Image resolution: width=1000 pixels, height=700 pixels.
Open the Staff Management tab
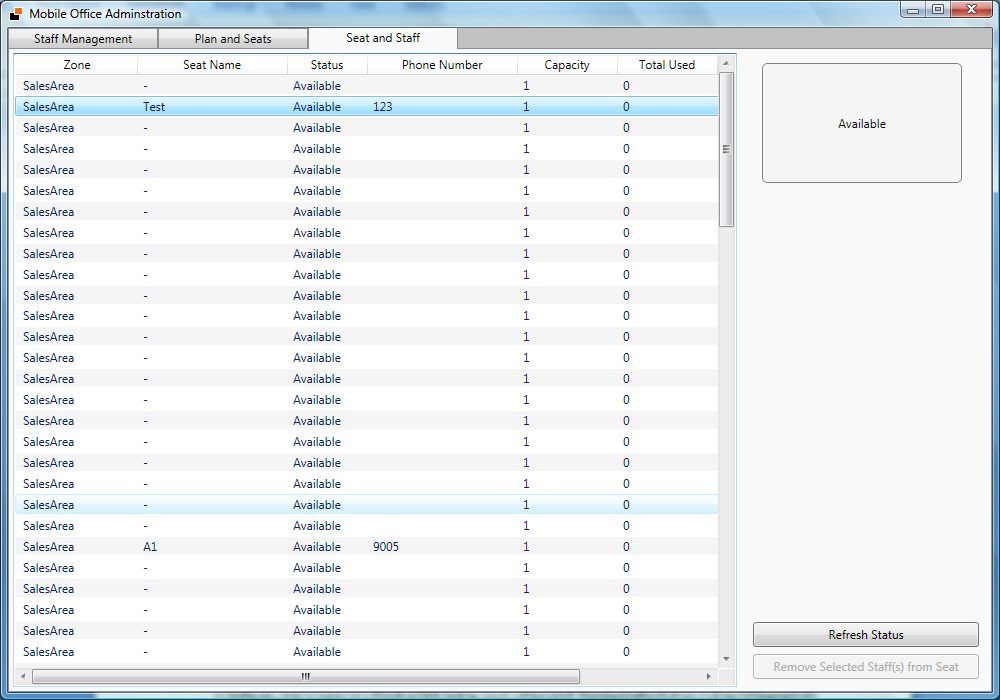(x=83, y=39)
